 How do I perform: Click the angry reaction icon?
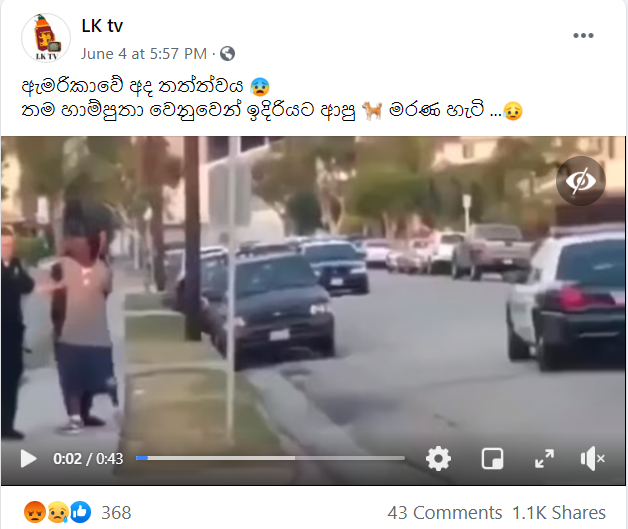tap(35, 512)
